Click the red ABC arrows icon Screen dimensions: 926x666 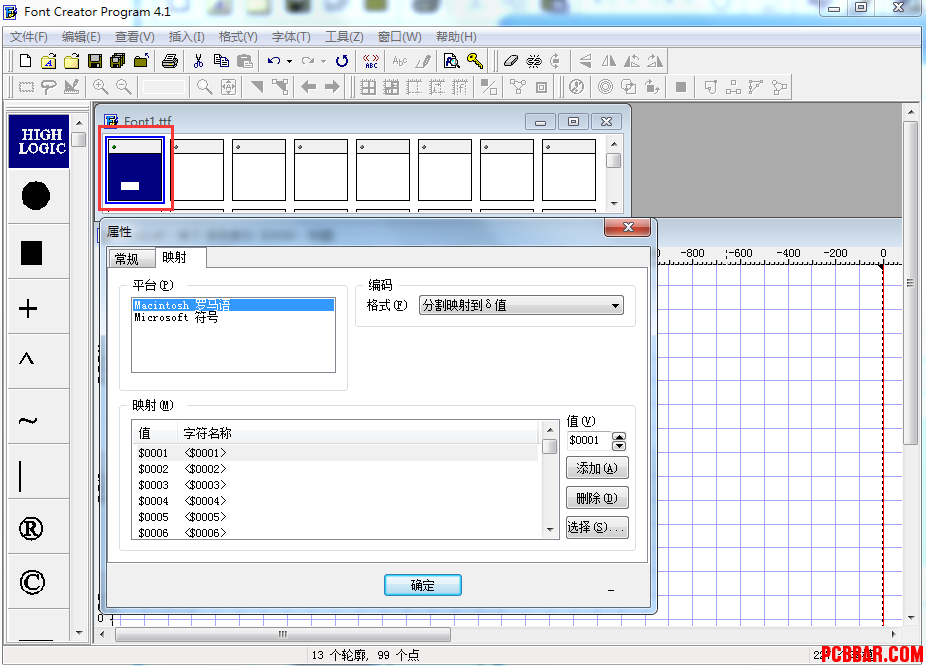(x=371, y=61)
